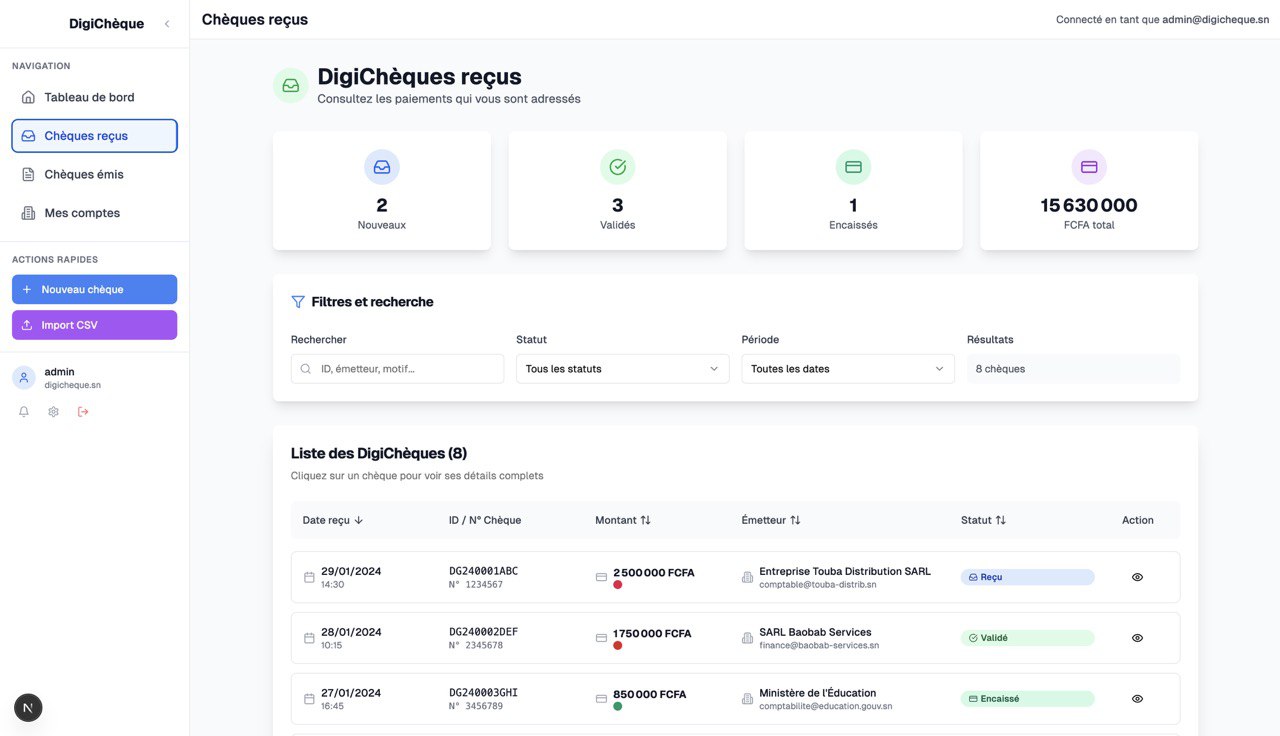Focus the Rechercher search field

[397, 369]
